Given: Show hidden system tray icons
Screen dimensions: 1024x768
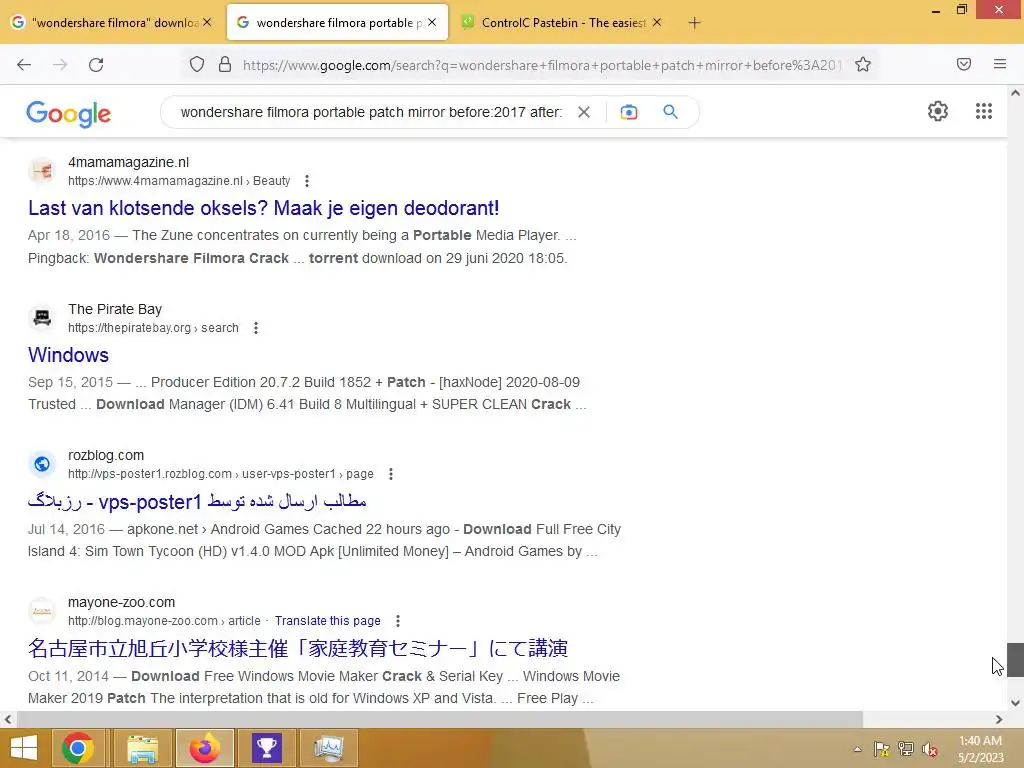Looking at the screenshot, I should pyautogui.click(x=857, y=749).
